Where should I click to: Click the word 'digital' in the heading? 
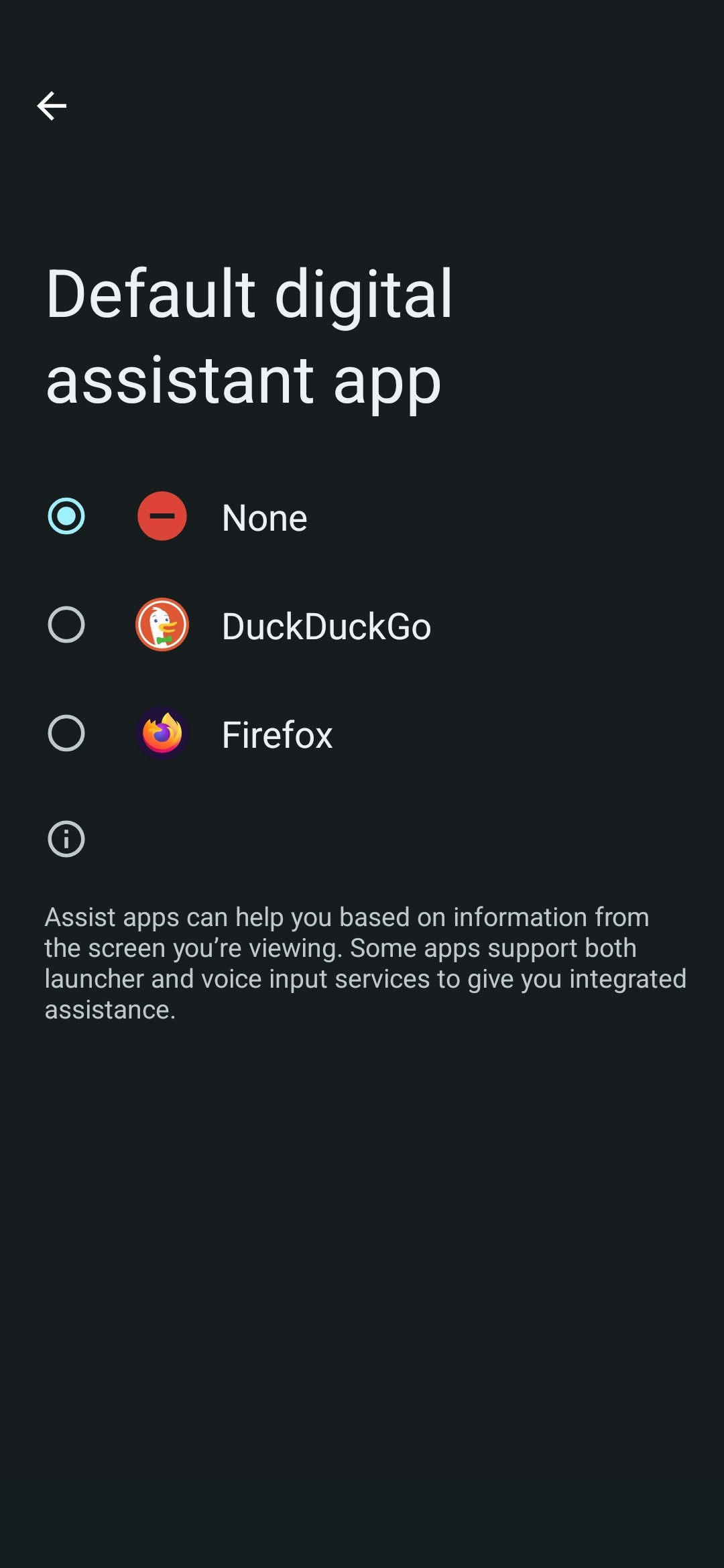tap(364, 293)
